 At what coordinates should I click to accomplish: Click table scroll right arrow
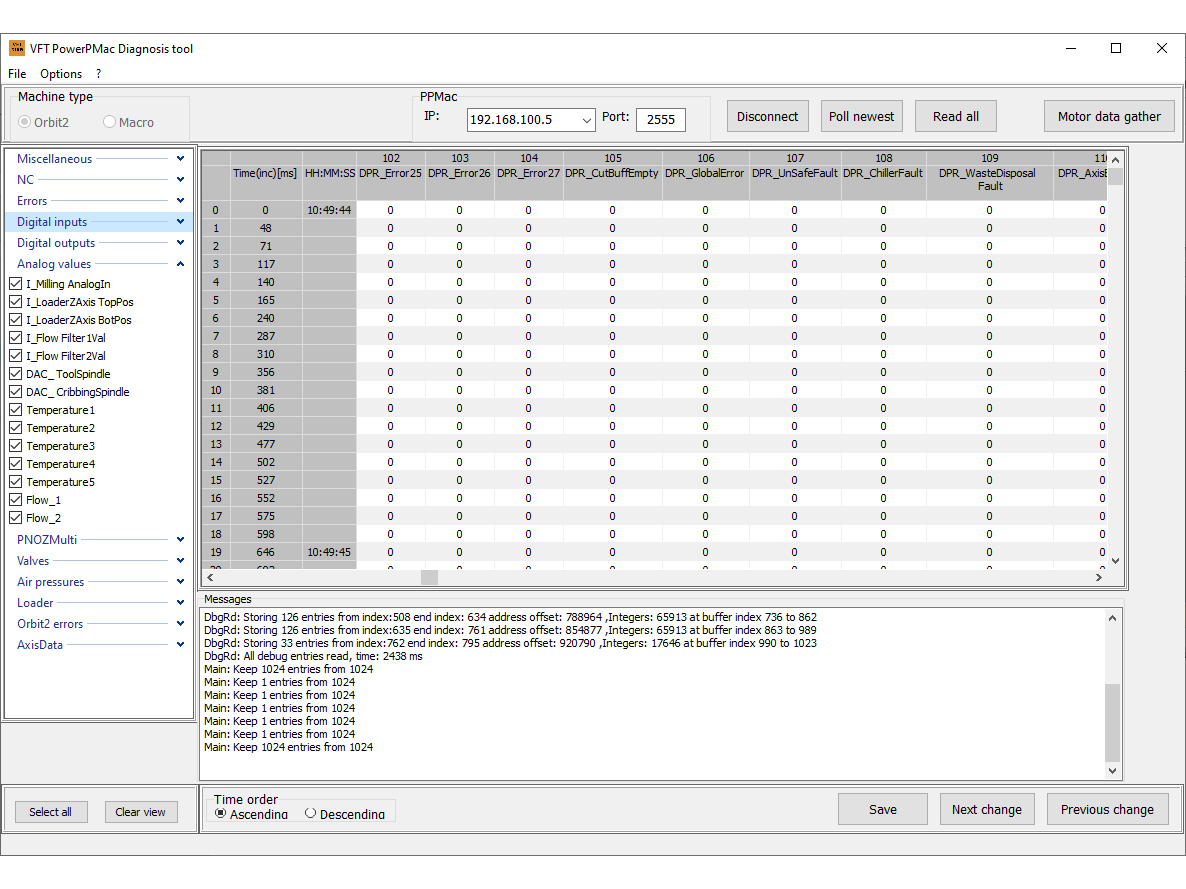coord(1098,577)
